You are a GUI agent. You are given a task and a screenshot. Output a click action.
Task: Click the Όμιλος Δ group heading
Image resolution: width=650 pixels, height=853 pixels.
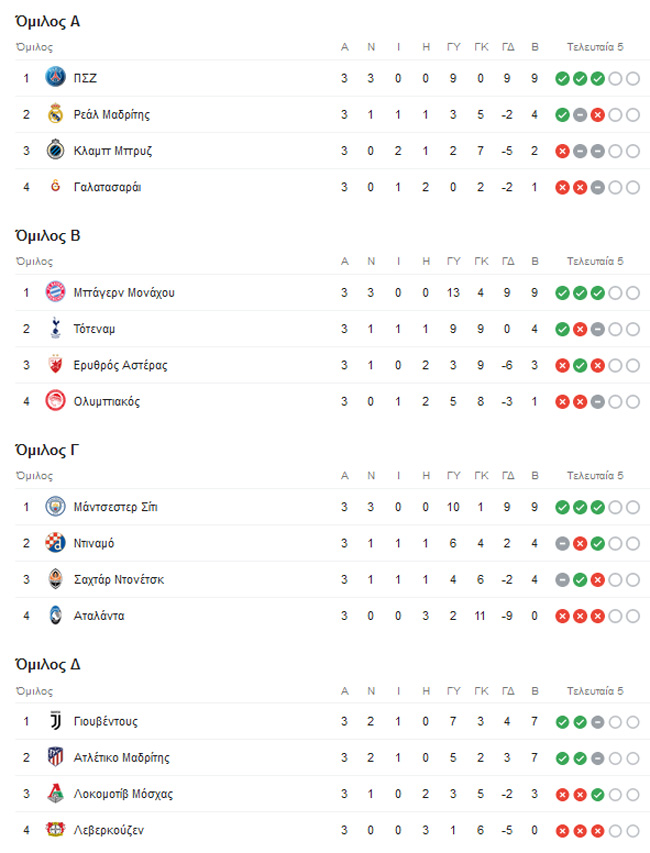[x=48, y=665]
